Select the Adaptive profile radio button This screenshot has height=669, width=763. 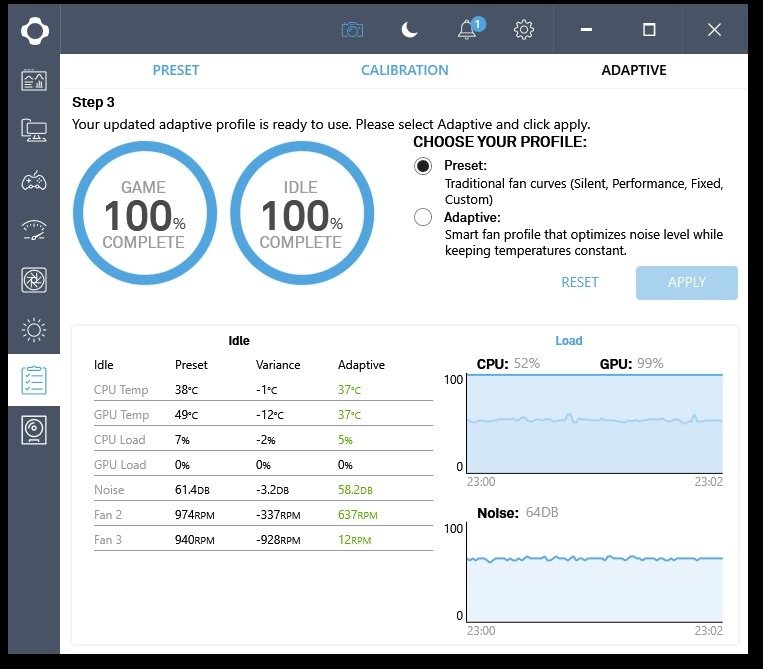(x=423, y=217)
